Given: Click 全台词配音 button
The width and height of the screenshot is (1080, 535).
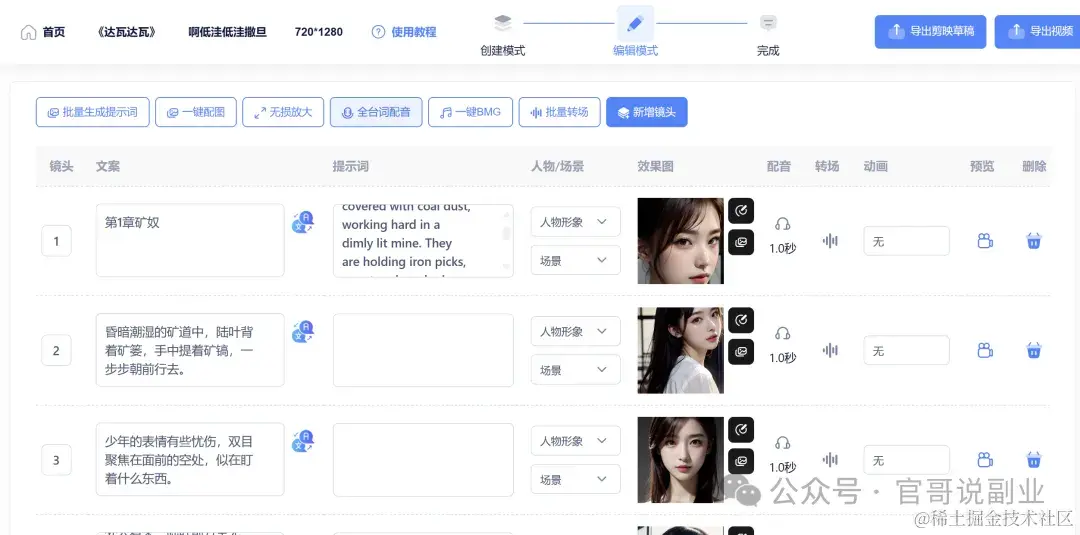Looking at the screenshot, I should [x=376, y=112].
